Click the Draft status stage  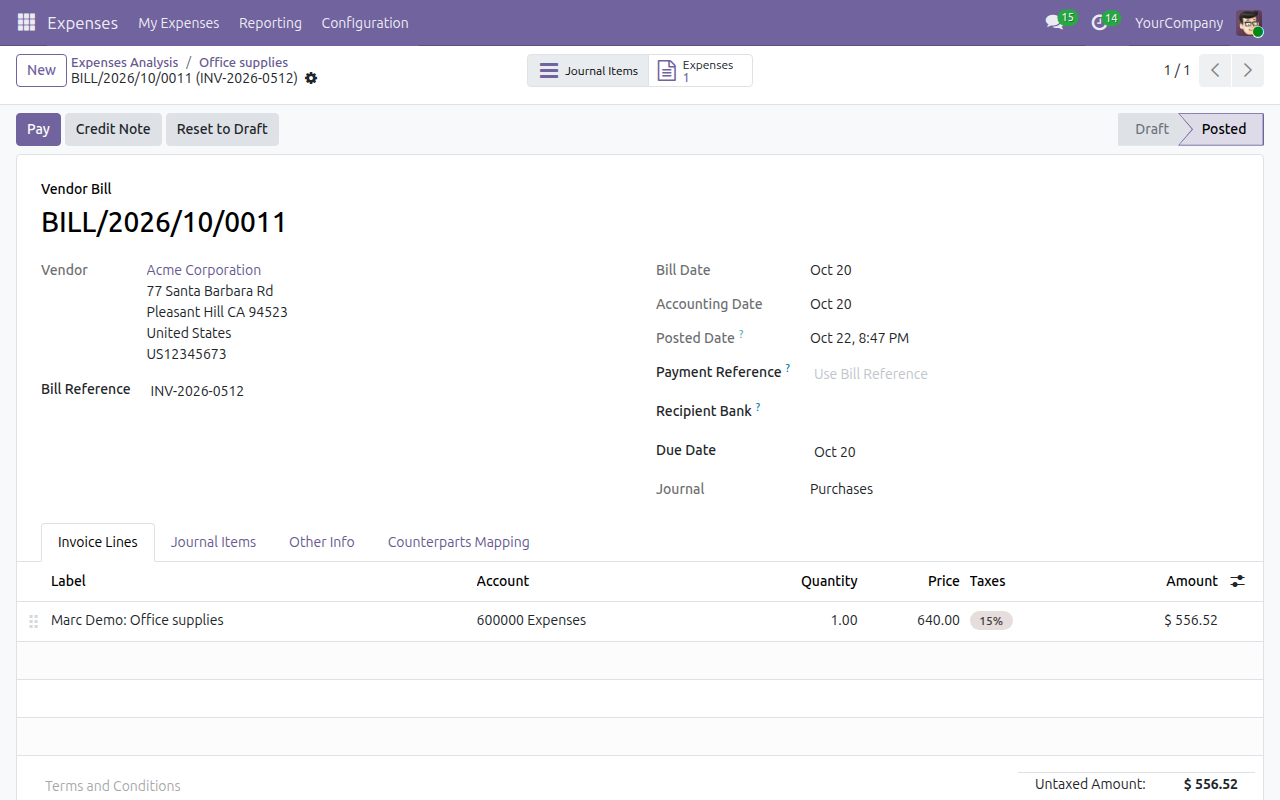click(1152, 129)
